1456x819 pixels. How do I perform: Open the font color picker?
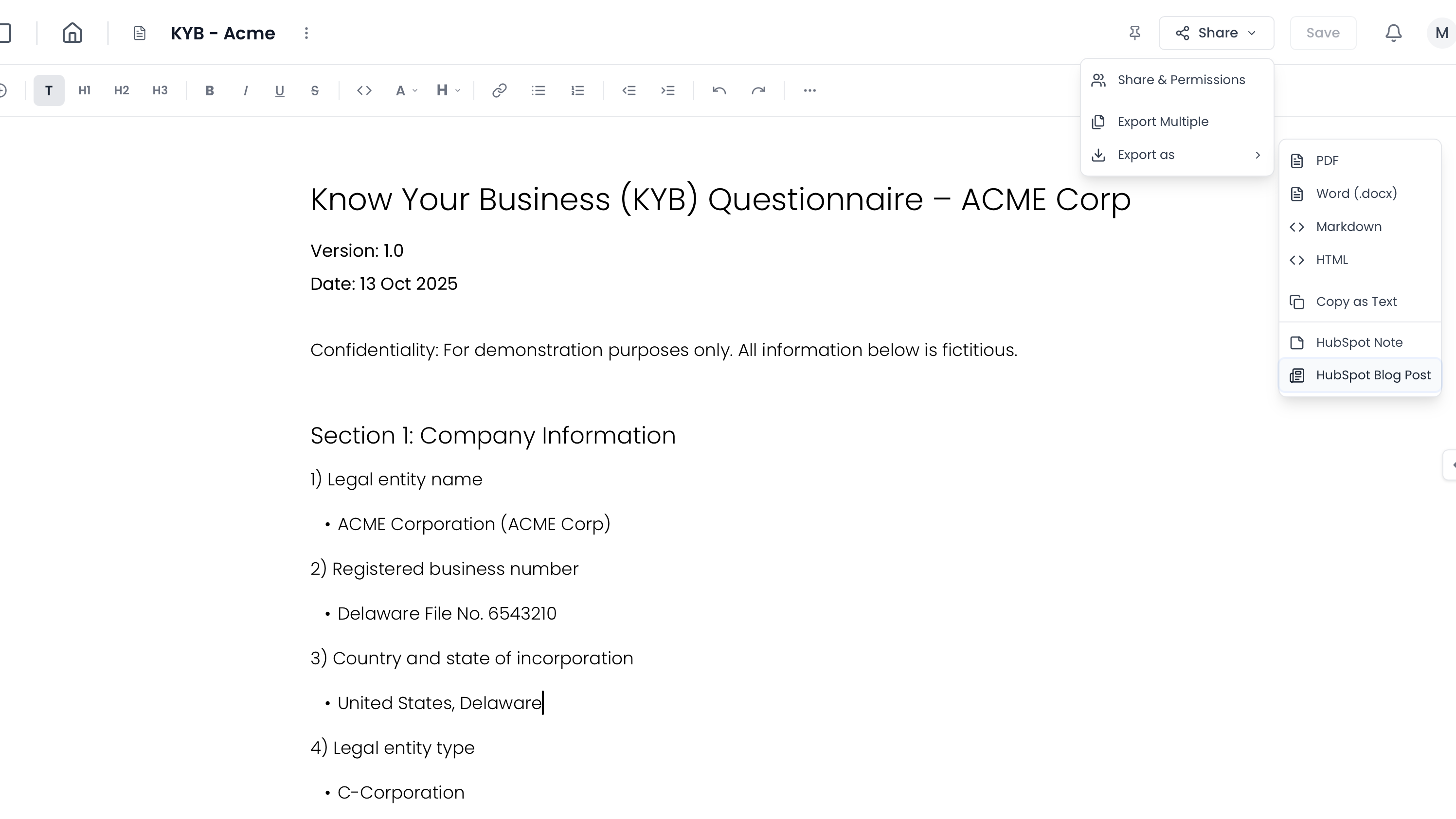[x=405, y=90]
